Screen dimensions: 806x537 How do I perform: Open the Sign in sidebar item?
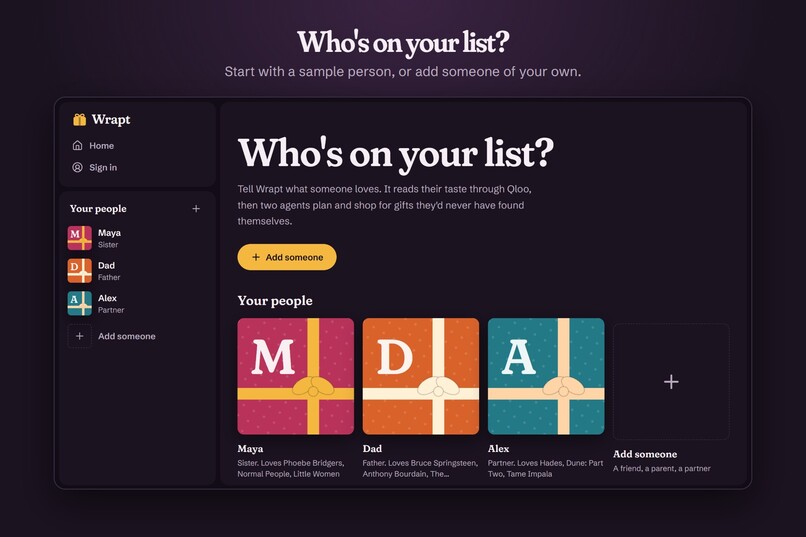[x=94, y=168]
